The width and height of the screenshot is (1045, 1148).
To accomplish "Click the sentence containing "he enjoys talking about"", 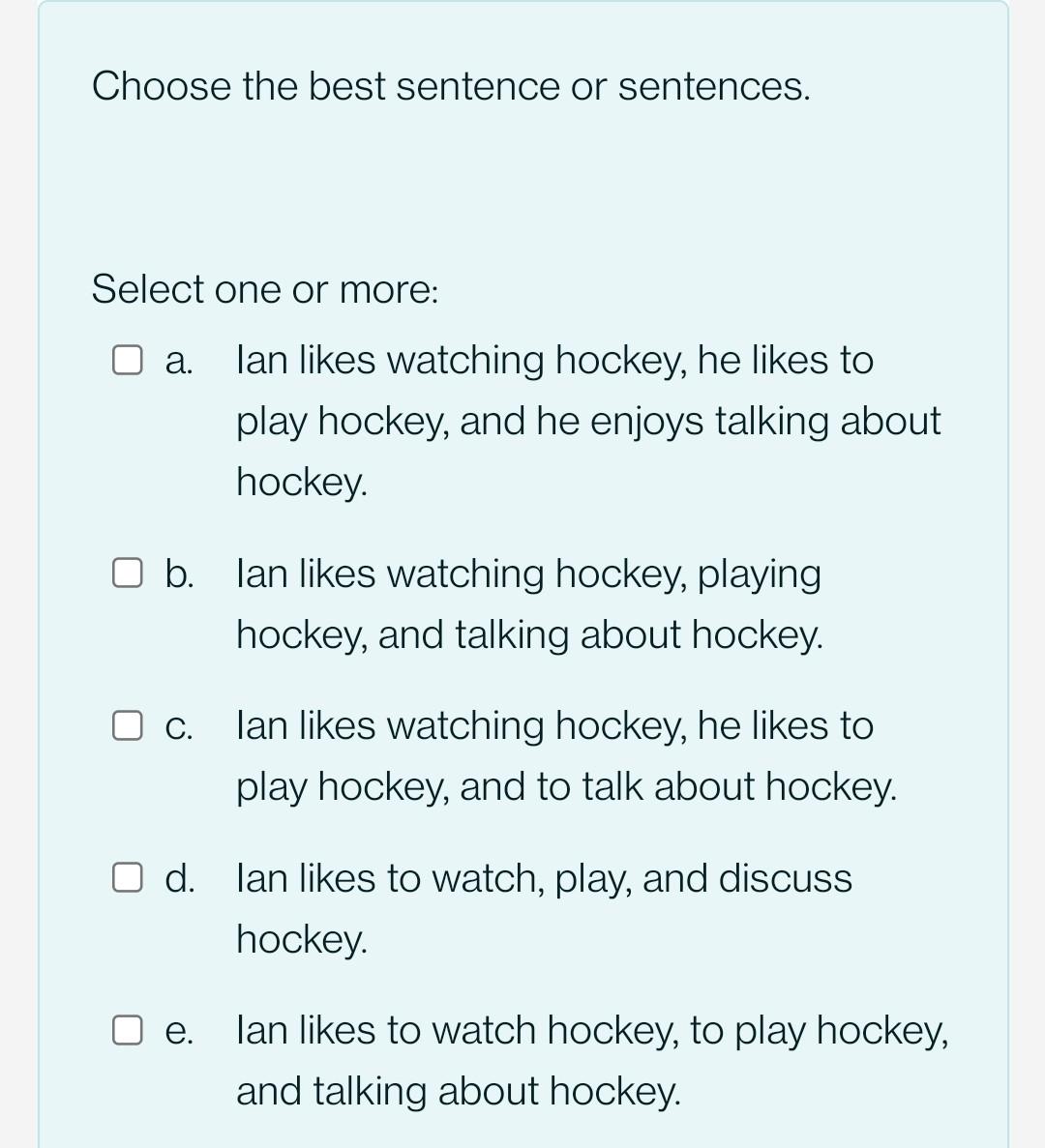I will [x=587, y=421].
